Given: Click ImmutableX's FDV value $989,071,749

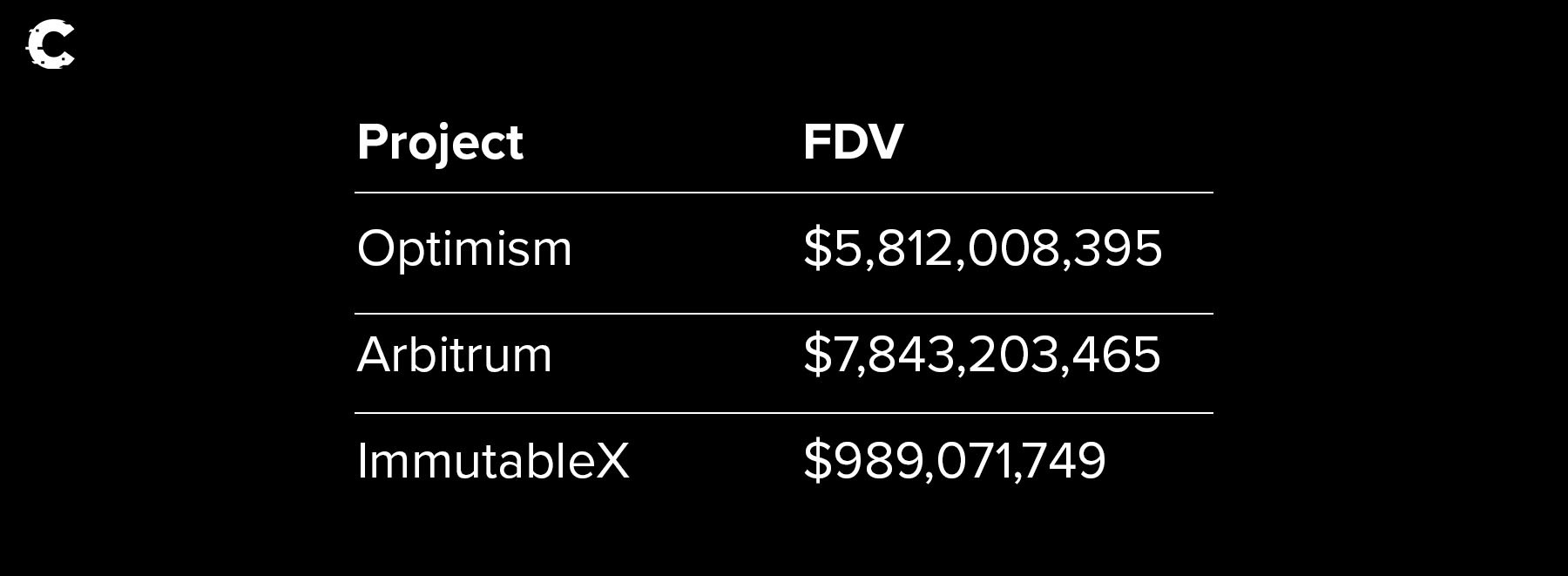Looking at the screenshot, I should (954, 460).
